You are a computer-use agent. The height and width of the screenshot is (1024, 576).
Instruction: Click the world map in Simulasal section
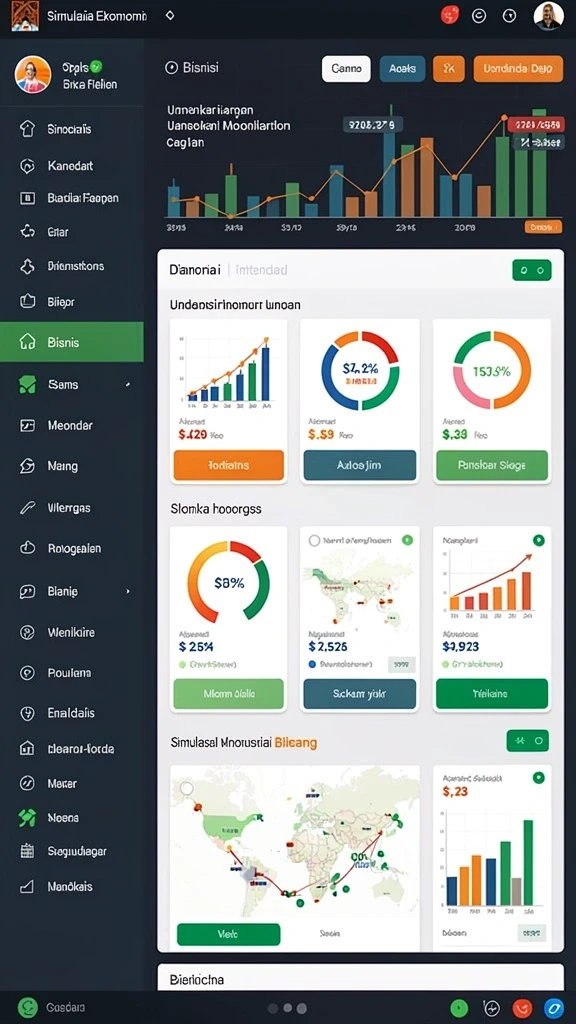(x=295, y=842)
